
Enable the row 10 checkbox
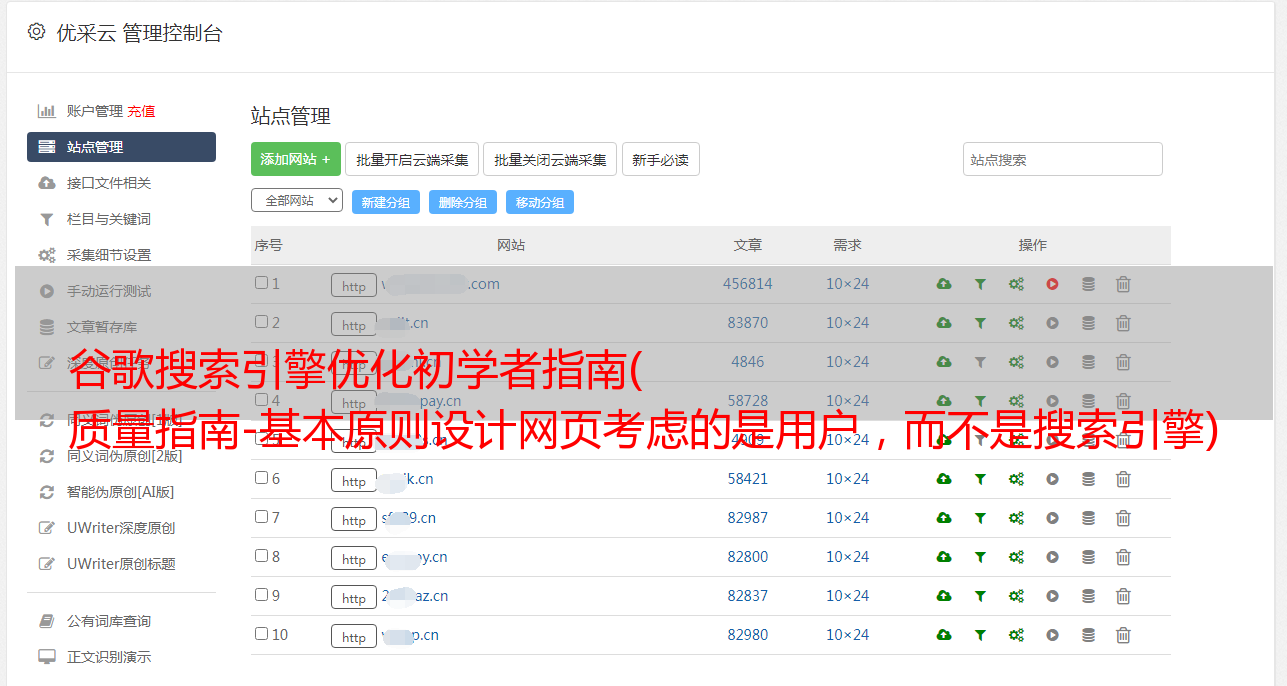pyautogui.click(x=261, y=634)
